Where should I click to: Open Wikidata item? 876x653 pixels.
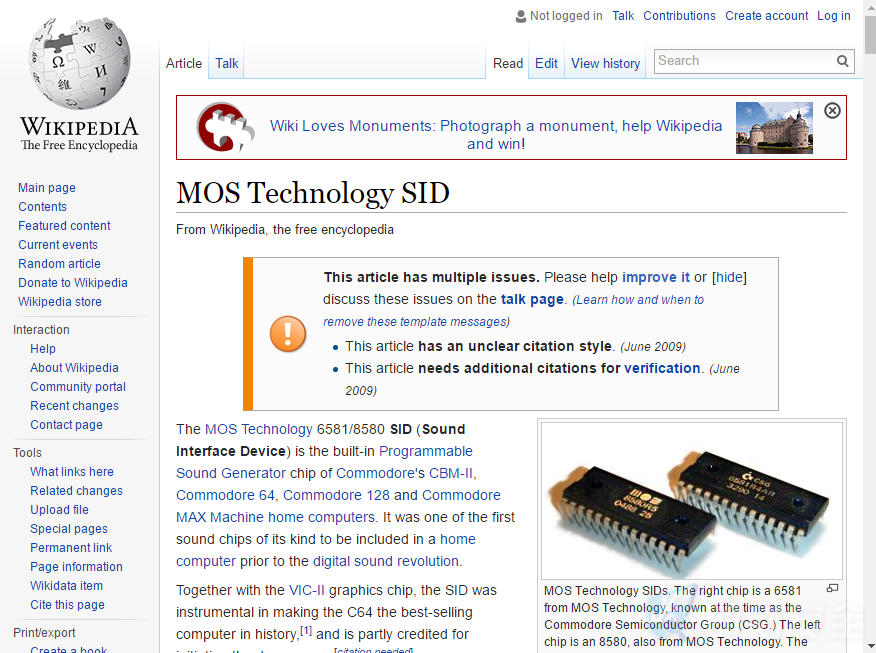(66, 585)
